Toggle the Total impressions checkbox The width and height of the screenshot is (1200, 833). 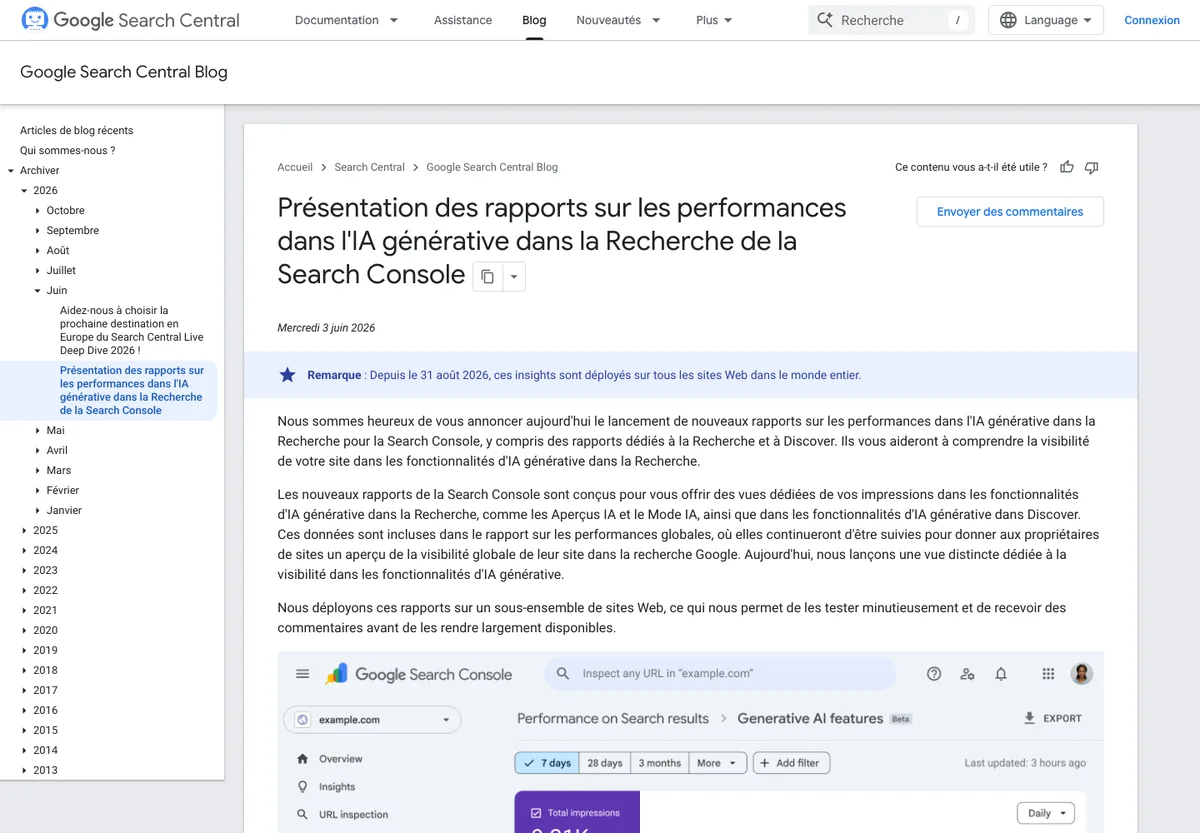point(537,813)
